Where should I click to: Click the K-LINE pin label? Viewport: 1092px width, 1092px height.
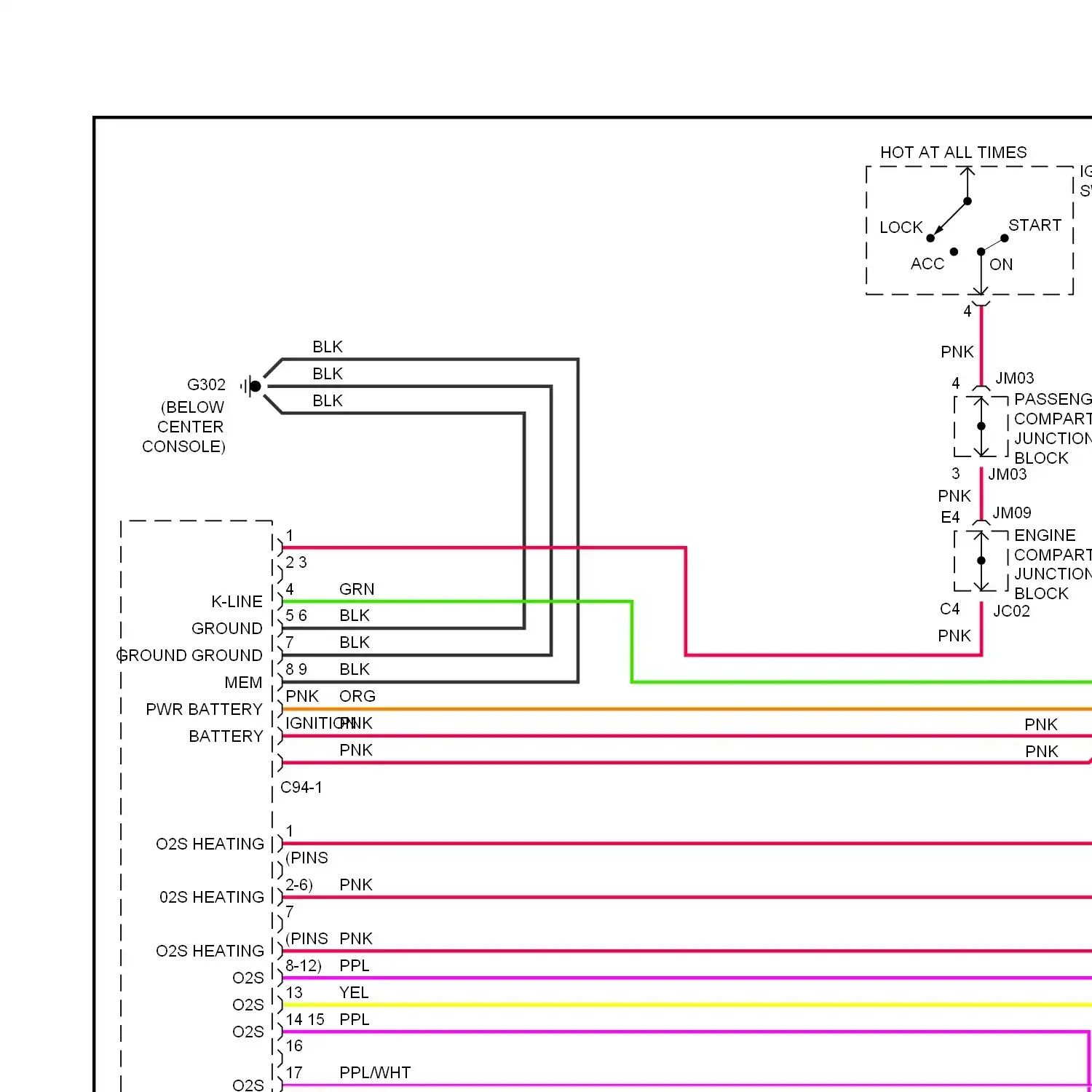tap(237, 601)
